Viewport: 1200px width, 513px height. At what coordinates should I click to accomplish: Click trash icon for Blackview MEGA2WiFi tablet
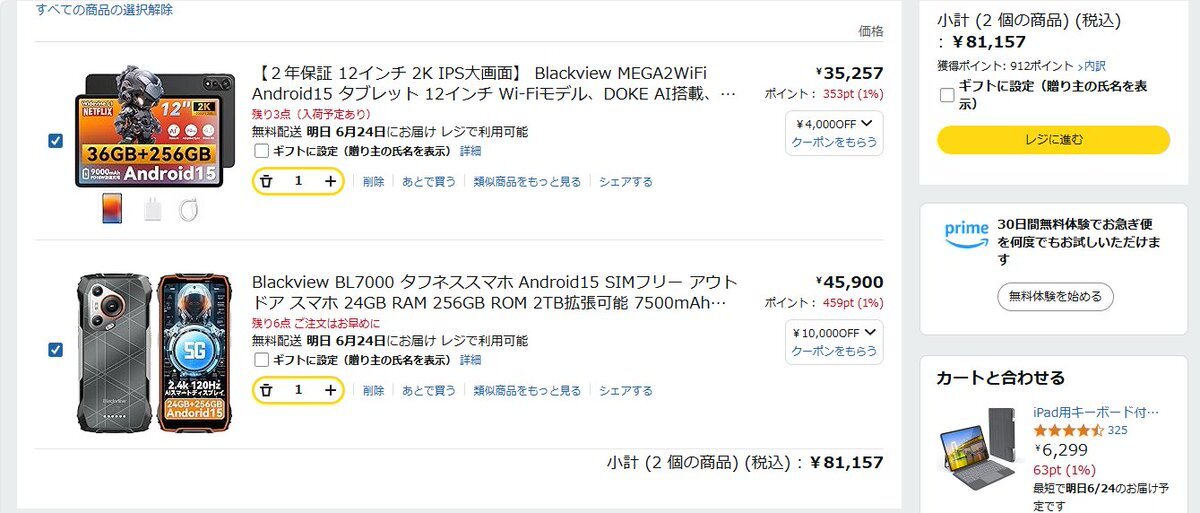pos(267,181)
